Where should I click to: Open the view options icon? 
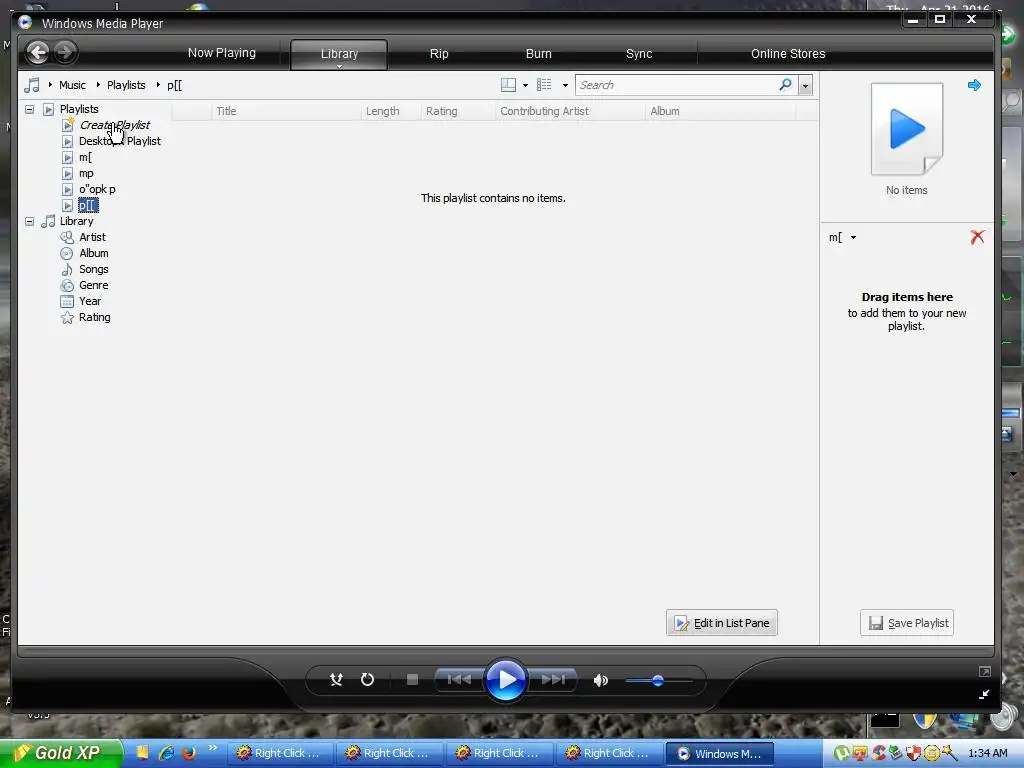[544, 85]
